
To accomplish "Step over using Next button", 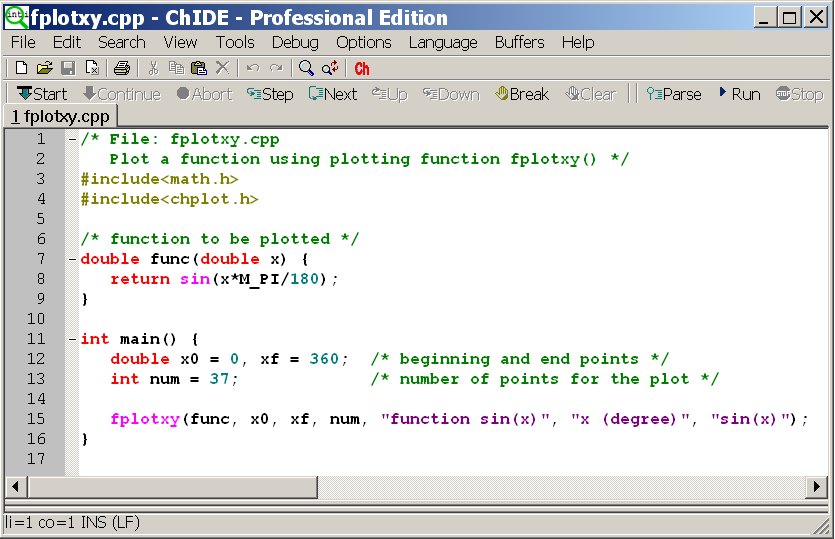I will click(332, 94).
